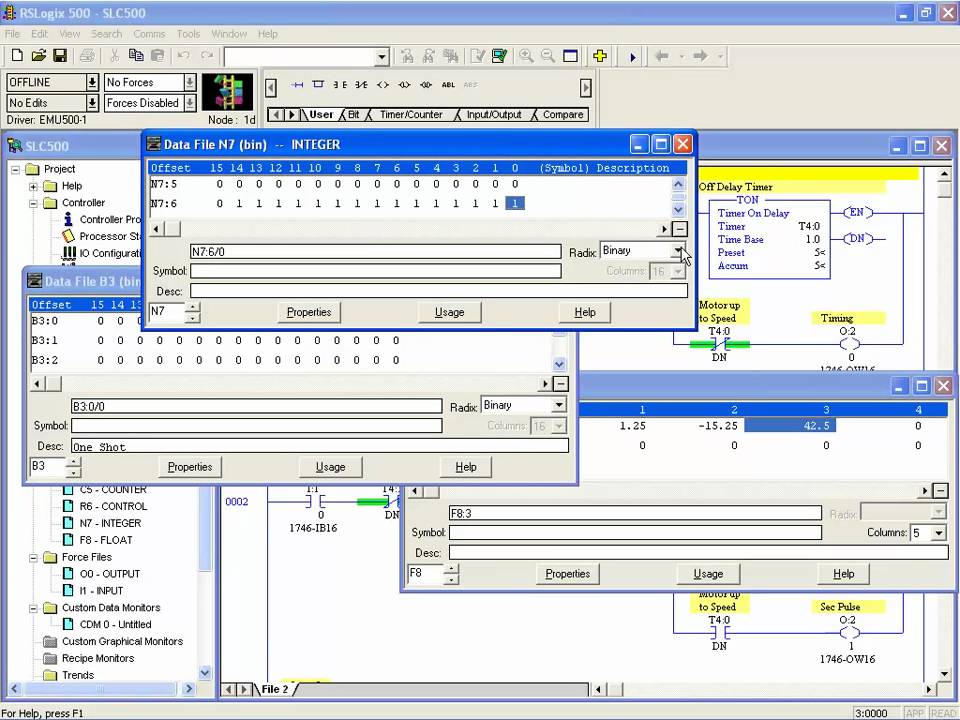This screenshot has width=960, height=720.
Task: Switch to Input/Output instruction tab
Action: pyautogui.click(x=493, y=114)
